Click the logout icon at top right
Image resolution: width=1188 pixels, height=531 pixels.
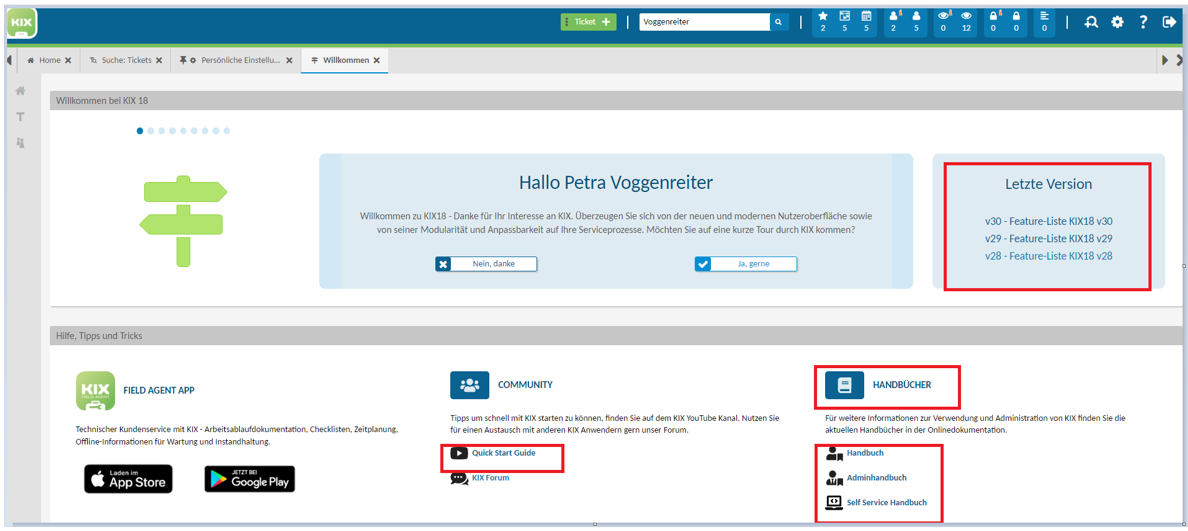point(1169,22)
